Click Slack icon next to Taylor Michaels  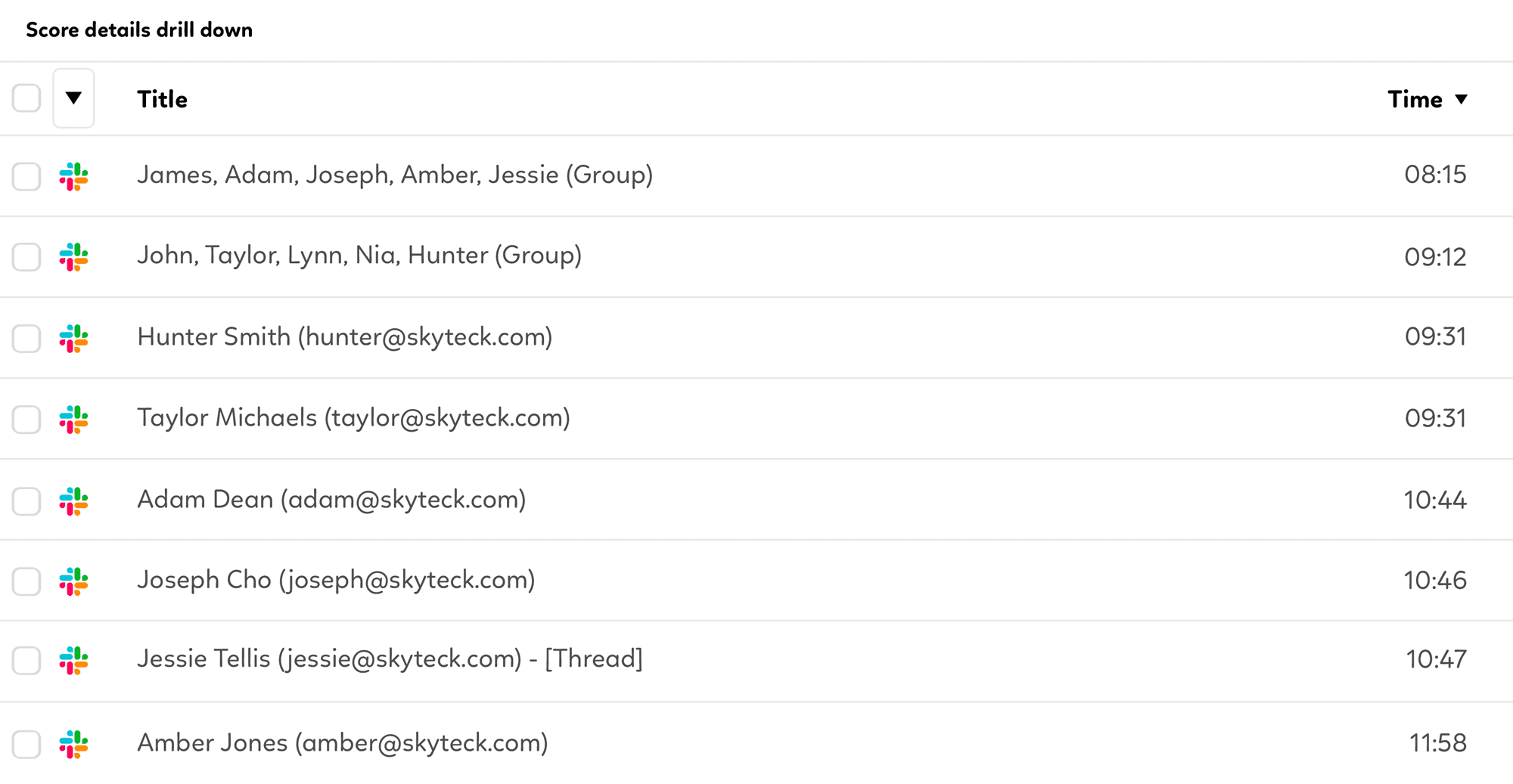click(x=73, y=419)
